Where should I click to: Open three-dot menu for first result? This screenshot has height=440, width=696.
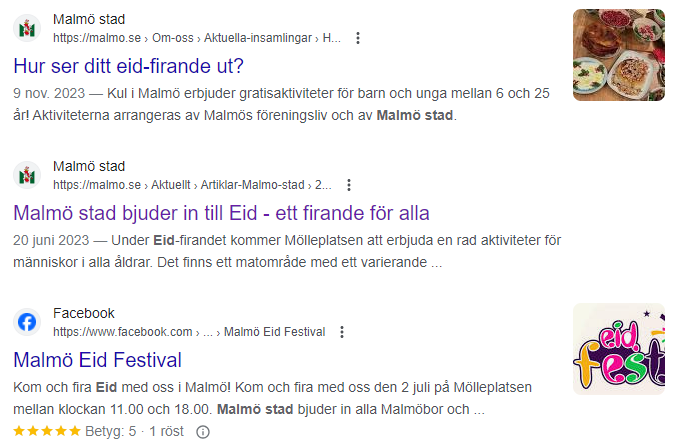point(358,38)
